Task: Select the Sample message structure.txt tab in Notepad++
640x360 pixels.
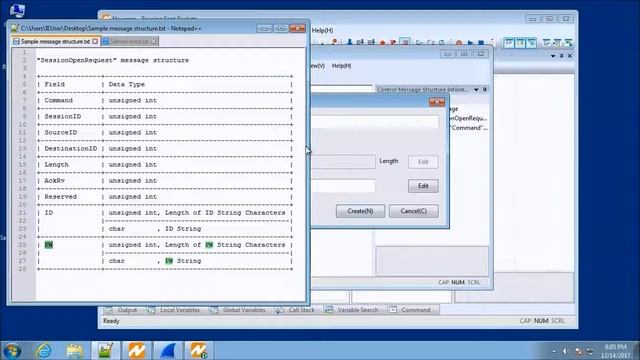Action: pyautogui.click(x=55, y=41)
